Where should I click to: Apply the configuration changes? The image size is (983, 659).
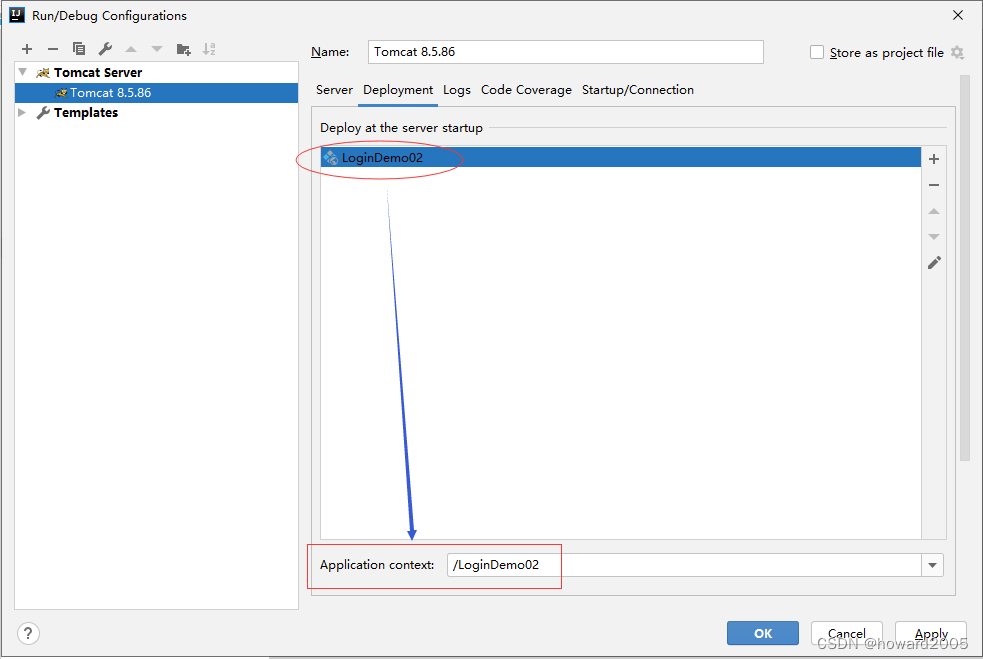[x=931, y=633]
